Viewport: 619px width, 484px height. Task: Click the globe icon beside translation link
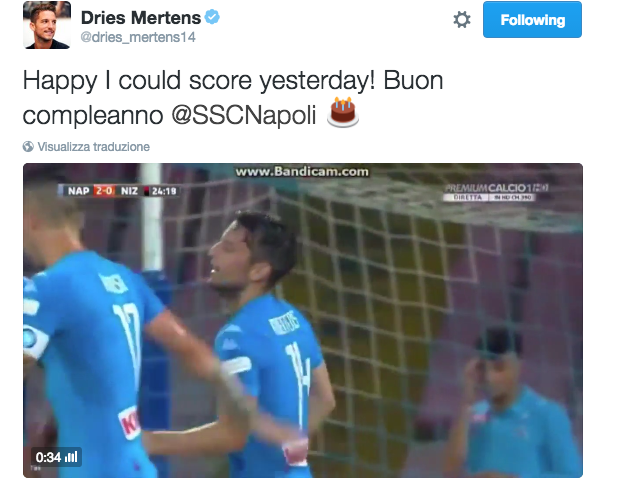click(x=28, y=146)
